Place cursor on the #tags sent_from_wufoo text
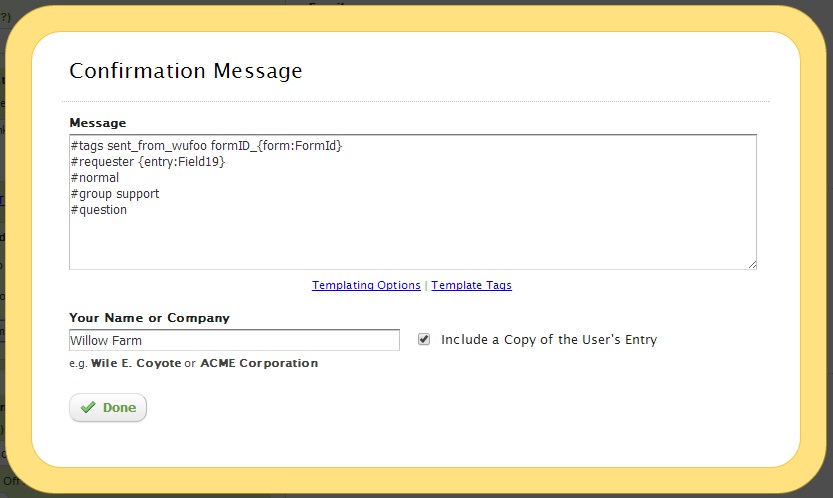 coord(138,146)
